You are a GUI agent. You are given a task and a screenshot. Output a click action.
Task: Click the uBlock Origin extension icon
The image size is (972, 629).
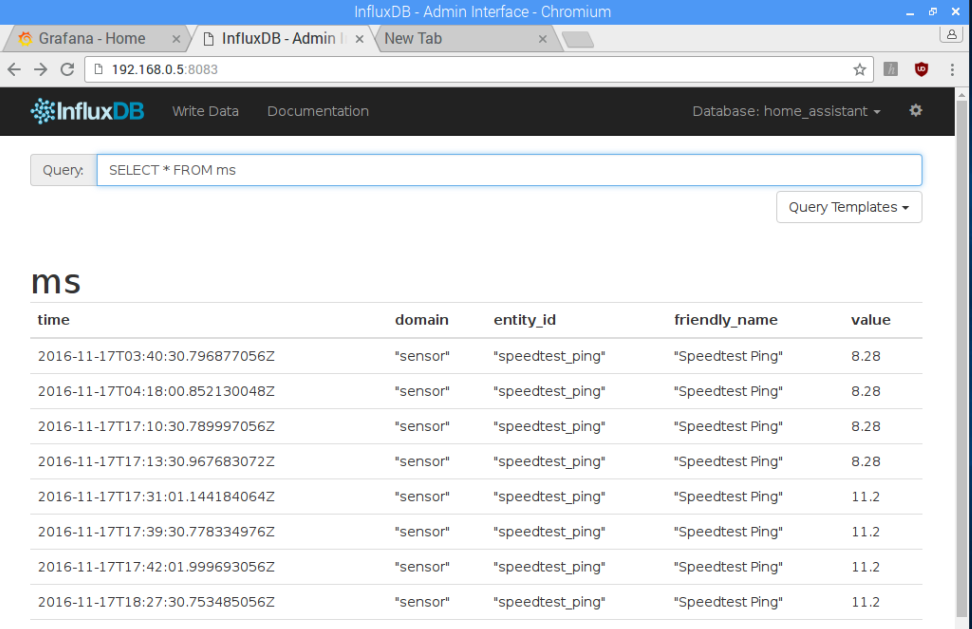click(x=921, y=69)
